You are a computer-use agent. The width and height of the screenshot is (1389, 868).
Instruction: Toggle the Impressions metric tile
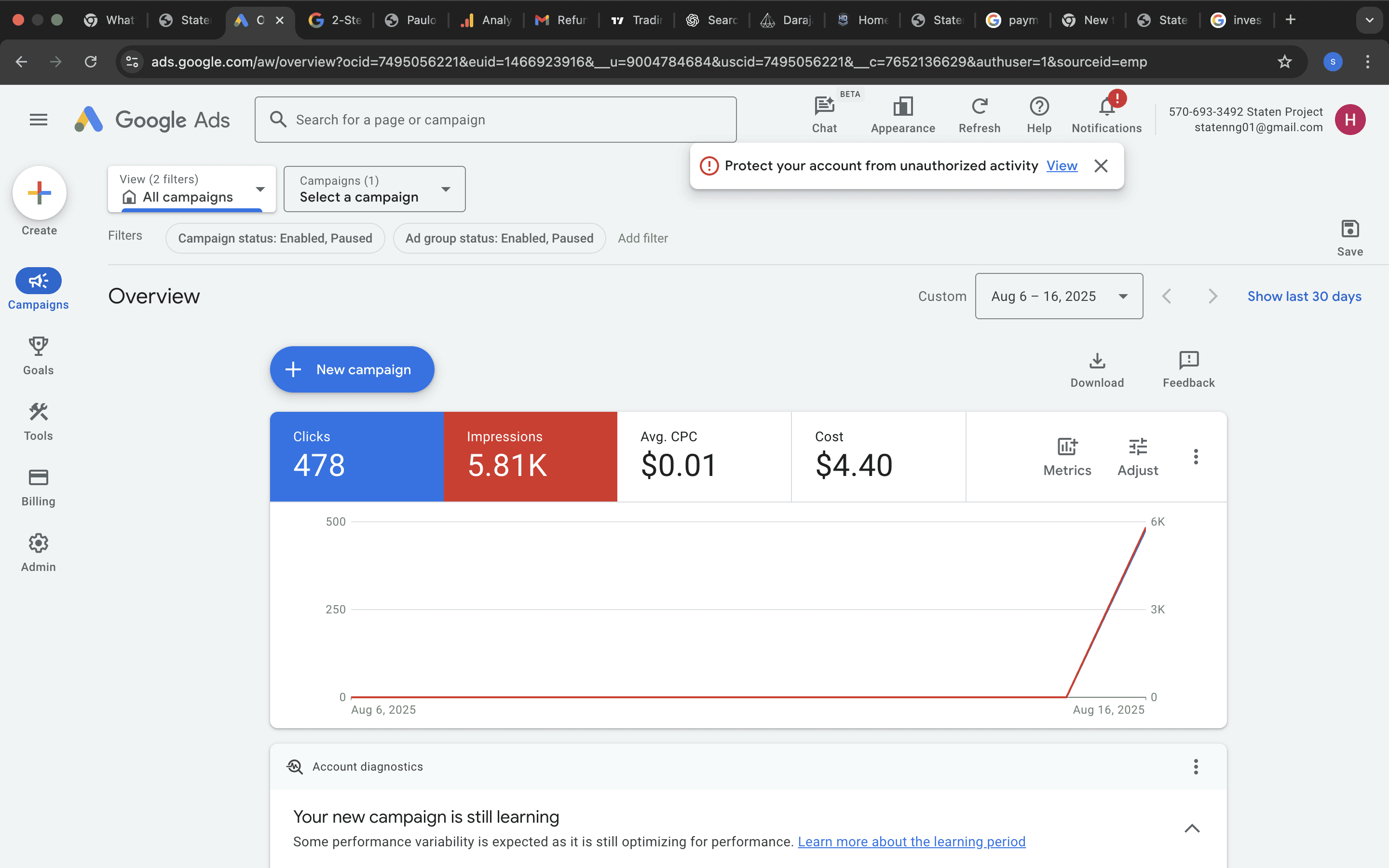point(530,456)
